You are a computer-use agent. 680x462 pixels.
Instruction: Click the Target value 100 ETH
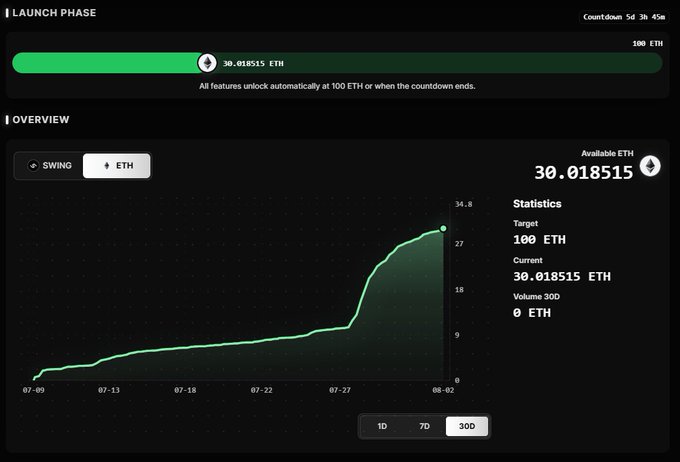coord(539,240)
